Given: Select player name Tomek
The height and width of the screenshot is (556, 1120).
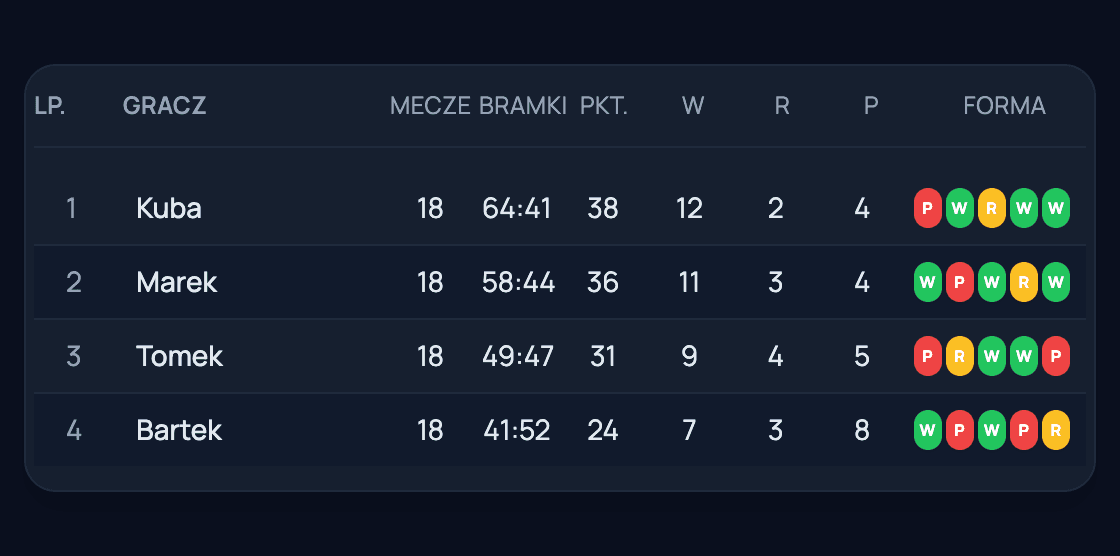Looking at the screenshot, I should pos(179,357).
